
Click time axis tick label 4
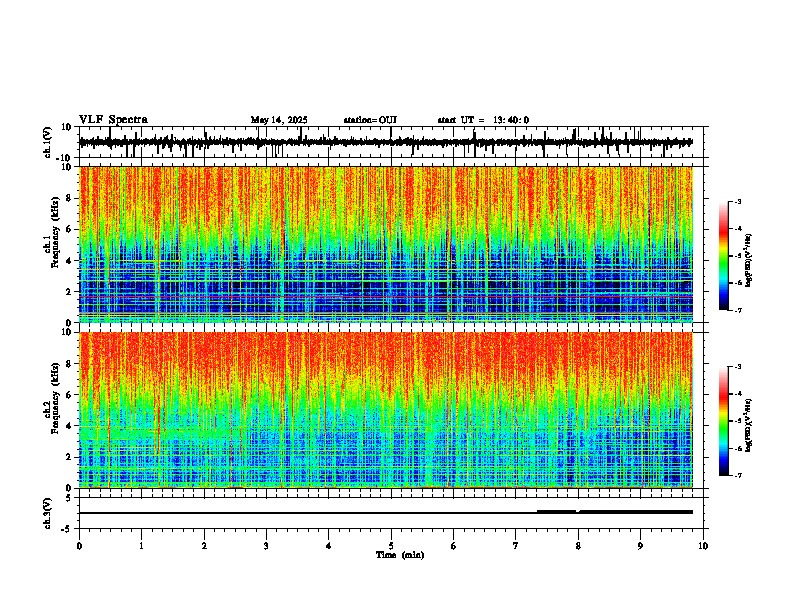coord(329,546)
